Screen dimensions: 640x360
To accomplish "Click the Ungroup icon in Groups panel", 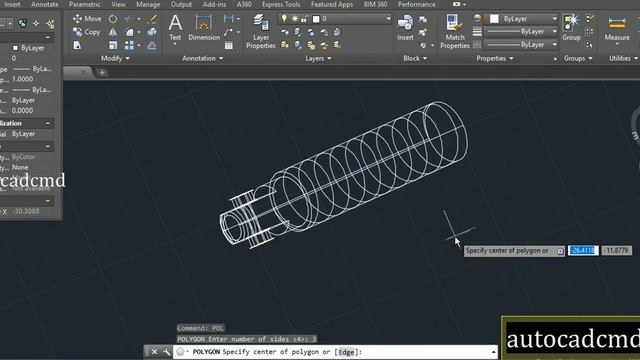I will point(589,19).
